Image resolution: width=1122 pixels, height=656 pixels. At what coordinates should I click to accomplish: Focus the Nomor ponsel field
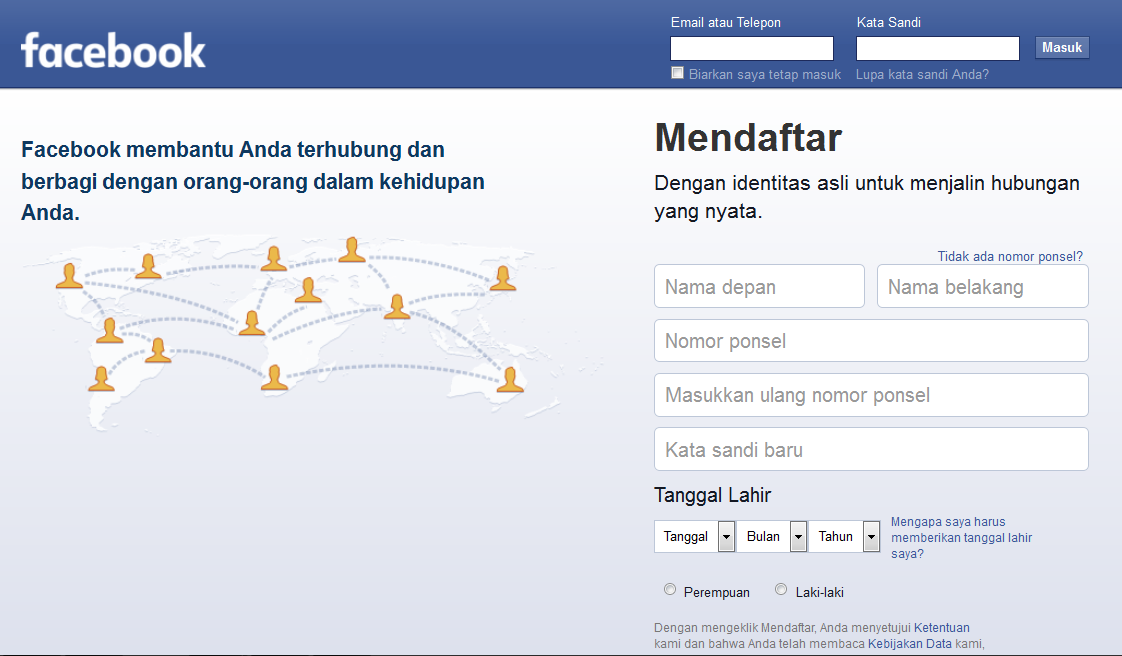871,341
